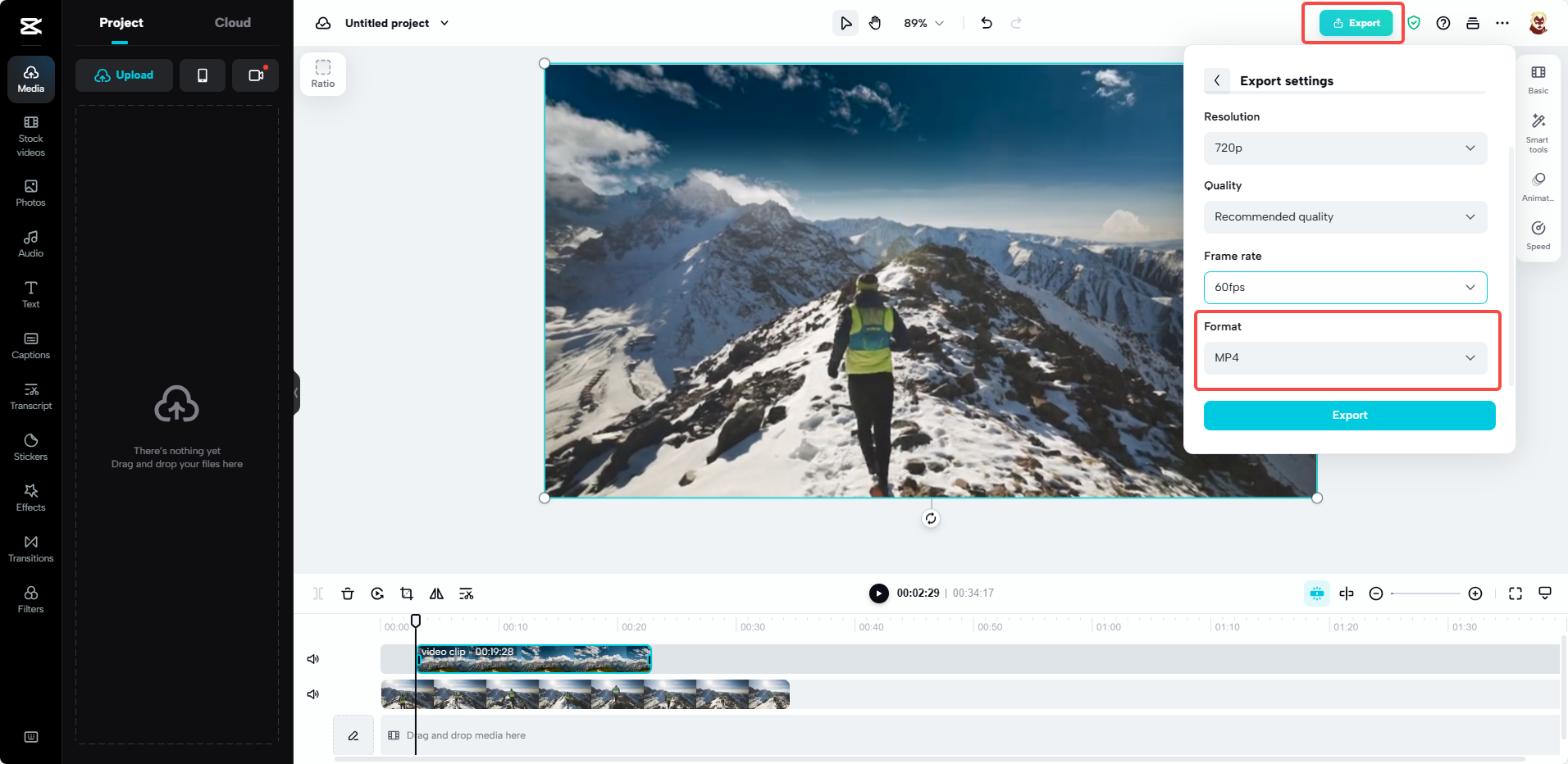Click the top Export button
The width and height of the screenshot is (1568, 764).
pos(1356,23)
